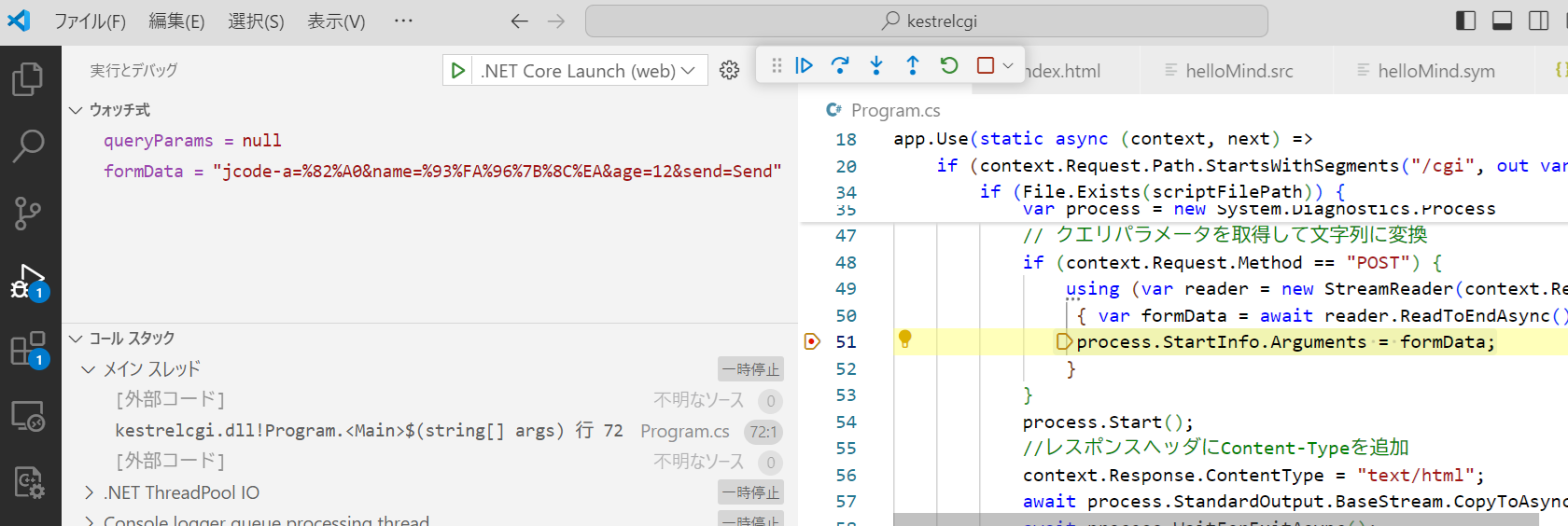
Task: Toggle the secondary side bar layout icon
Action: pos(1539,21)
